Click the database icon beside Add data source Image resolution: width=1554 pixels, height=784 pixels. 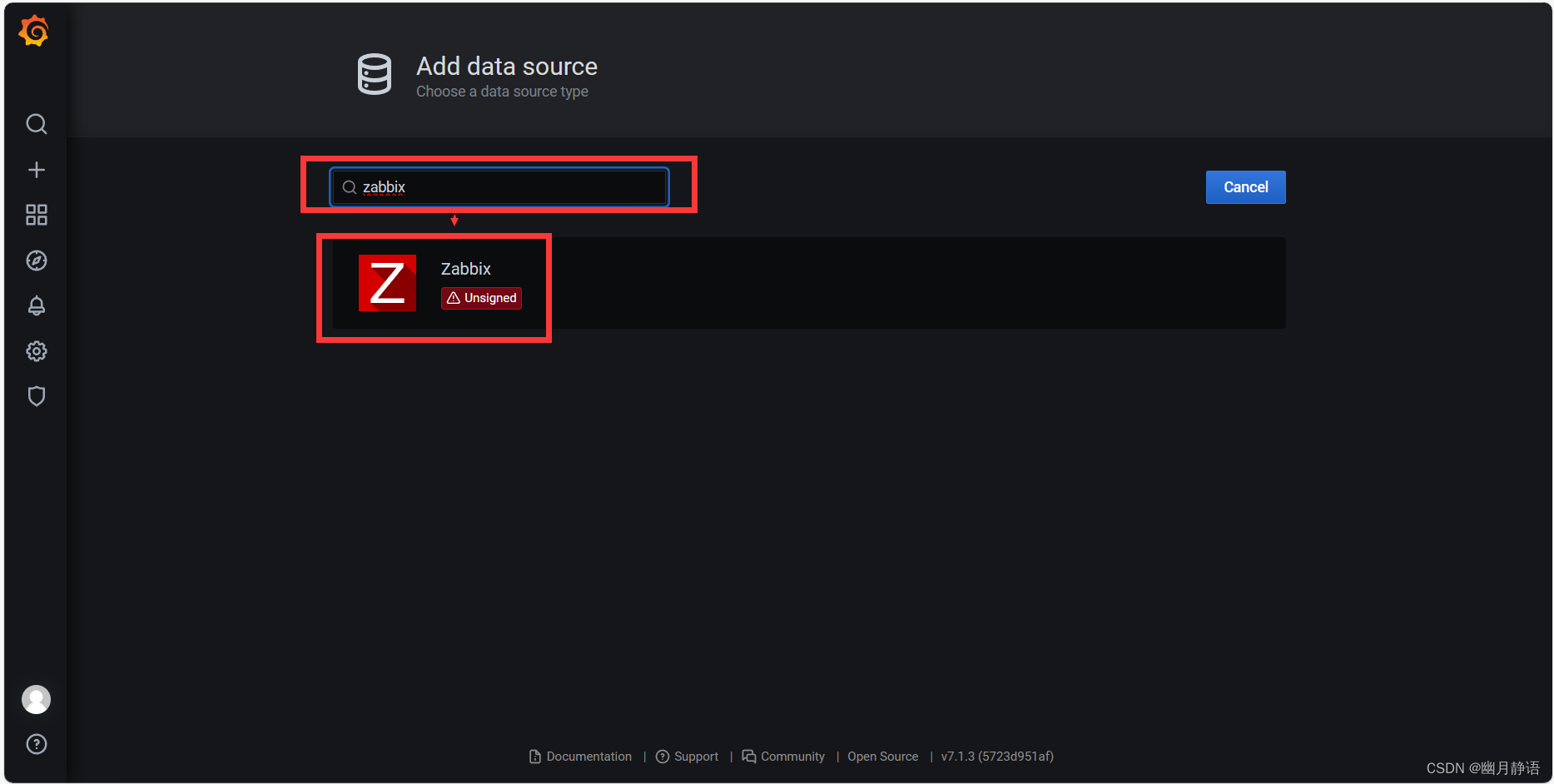pos(375,75)
